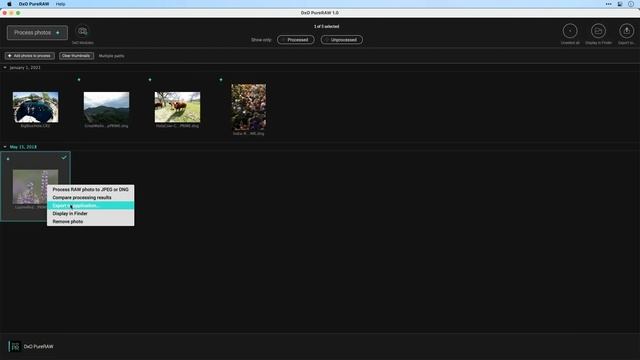
Task: Open the Control Center icon in the menu bar
Action: [620, 4]
